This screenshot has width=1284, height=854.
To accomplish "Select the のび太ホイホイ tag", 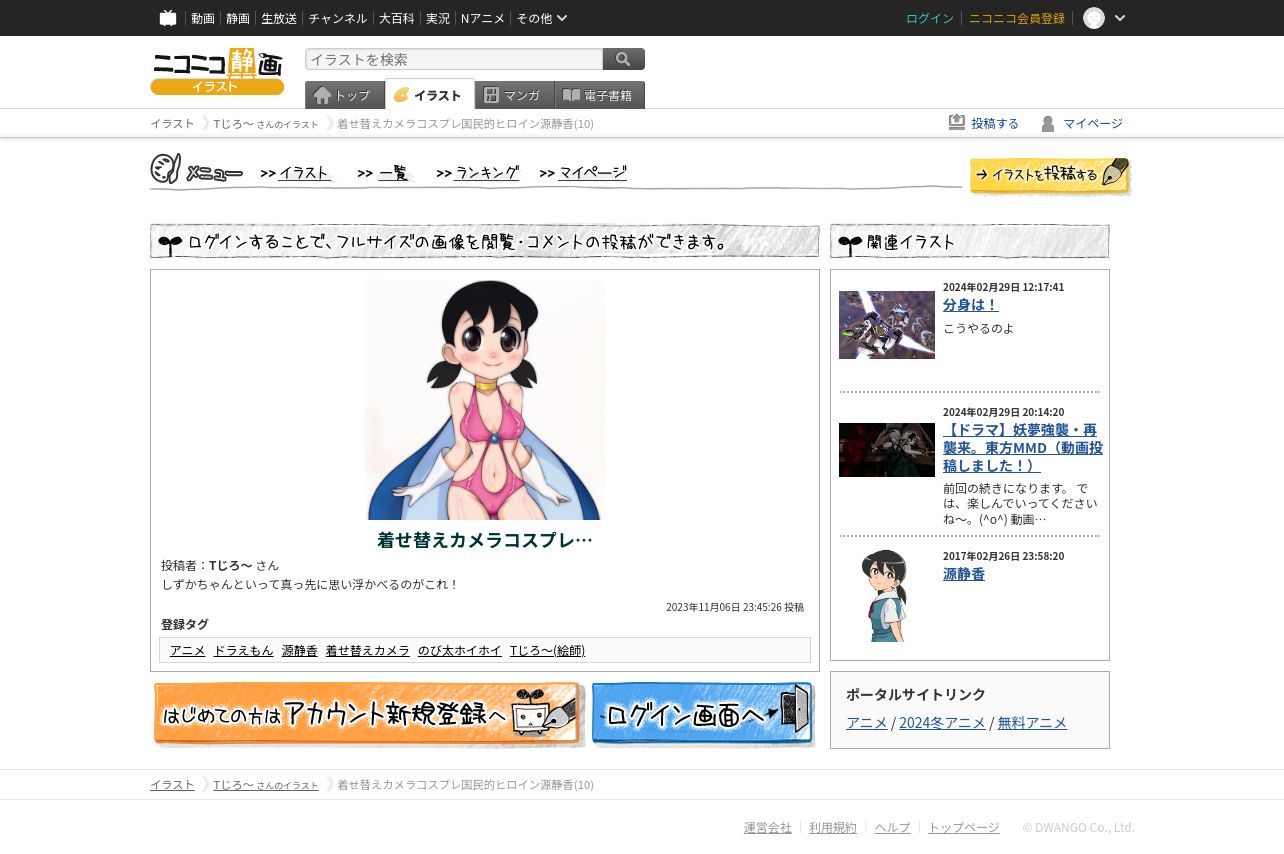I will pyautogui.click(x=460, y=650).
